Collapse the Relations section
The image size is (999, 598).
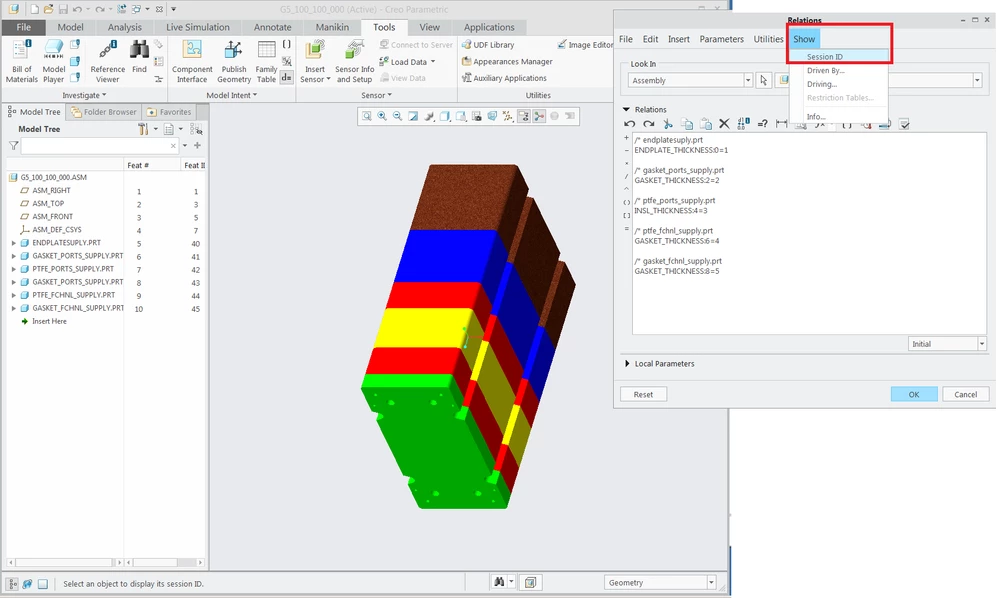click(x=626, y=110)
